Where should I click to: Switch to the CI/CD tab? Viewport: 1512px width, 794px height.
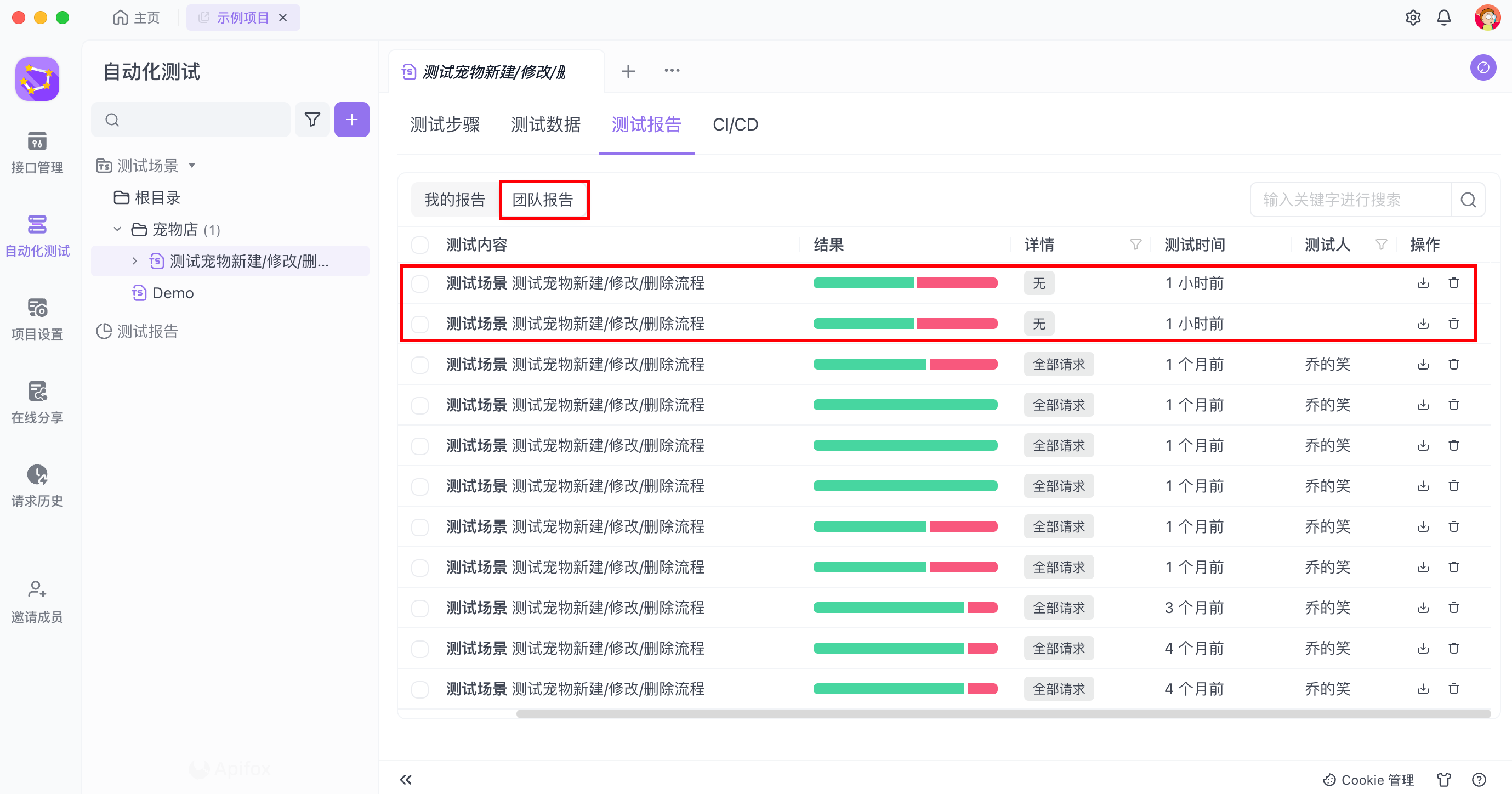(735, 124)
